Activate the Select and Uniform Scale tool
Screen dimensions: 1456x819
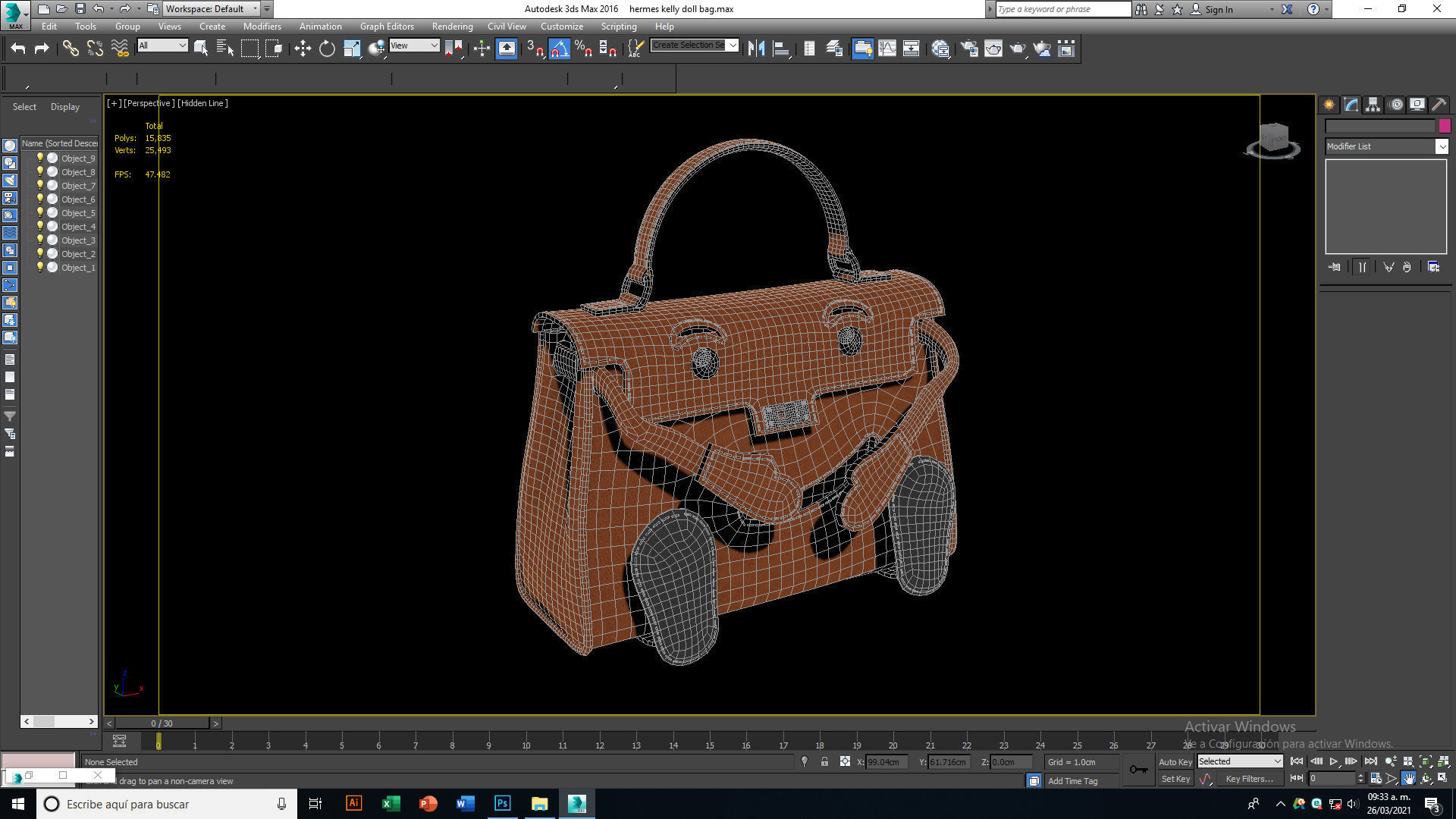[x=352, y=49]
